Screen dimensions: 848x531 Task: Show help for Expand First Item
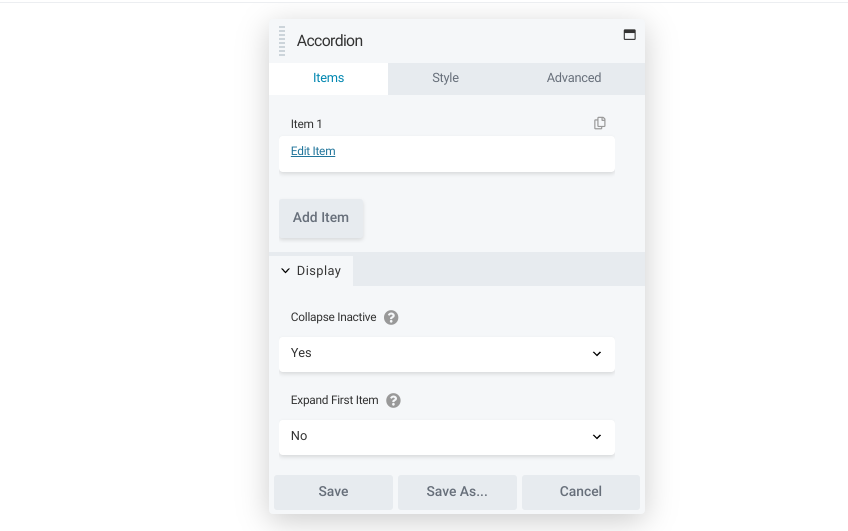[393, 401]
